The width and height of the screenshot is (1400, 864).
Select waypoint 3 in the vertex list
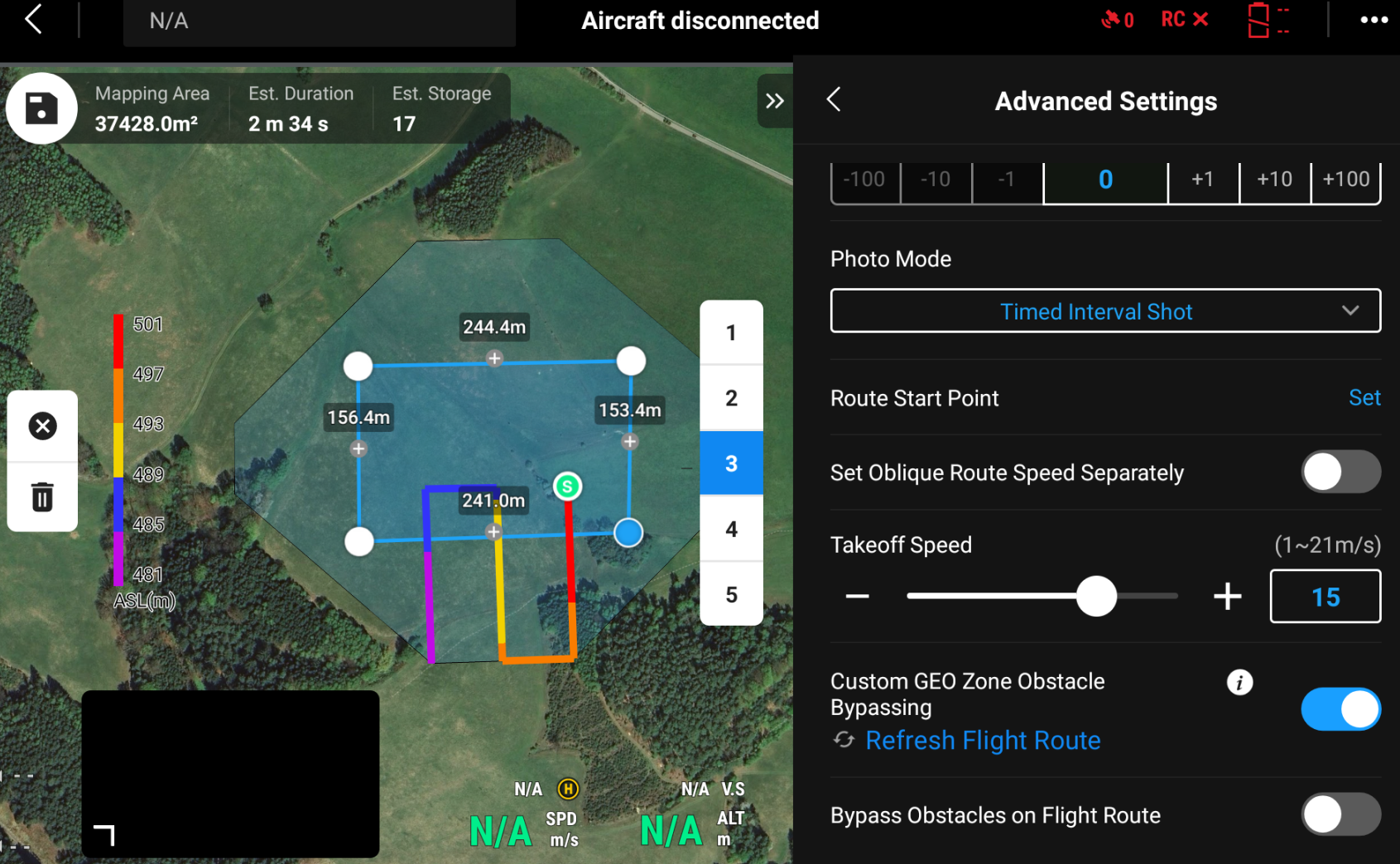pyautogui.click(x=731, y=463)
